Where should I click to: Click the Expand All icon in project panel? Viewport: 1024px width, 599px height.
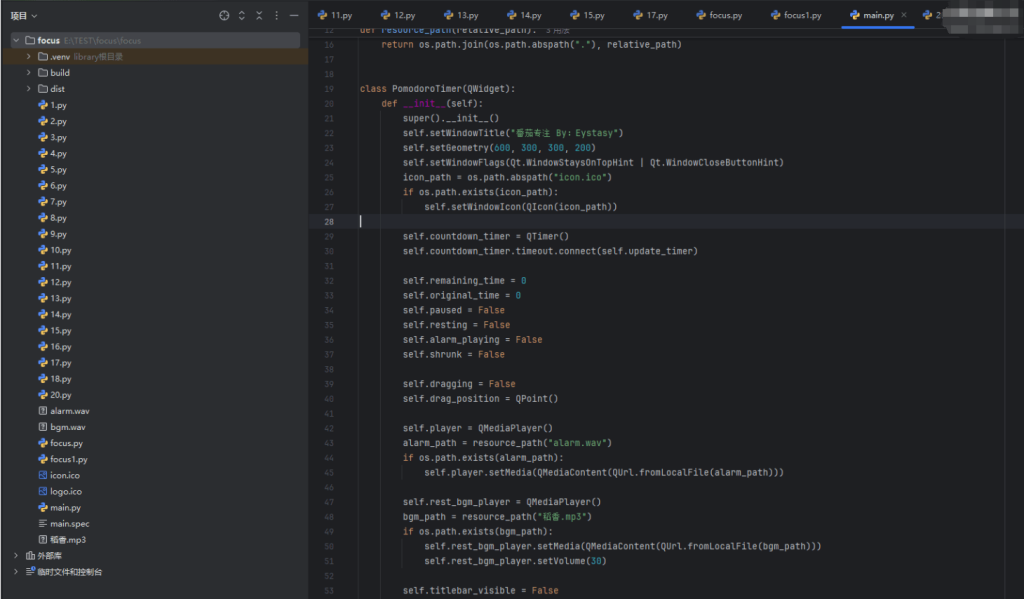click(242, 16)
